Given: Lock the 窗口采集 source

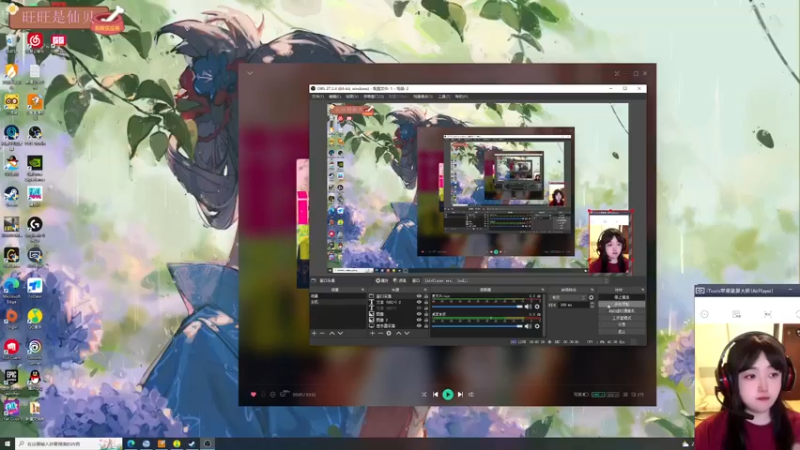Looking at the screenshot, I should click(x=426, y=296).
